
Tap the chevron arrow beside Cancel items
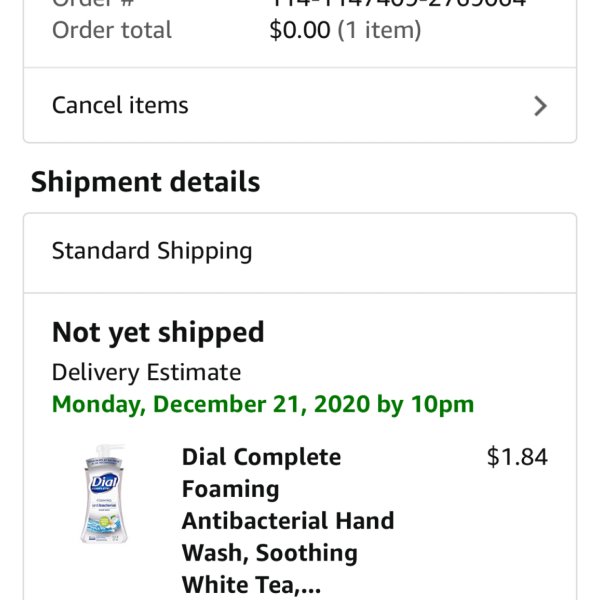(x=540, y=106)
